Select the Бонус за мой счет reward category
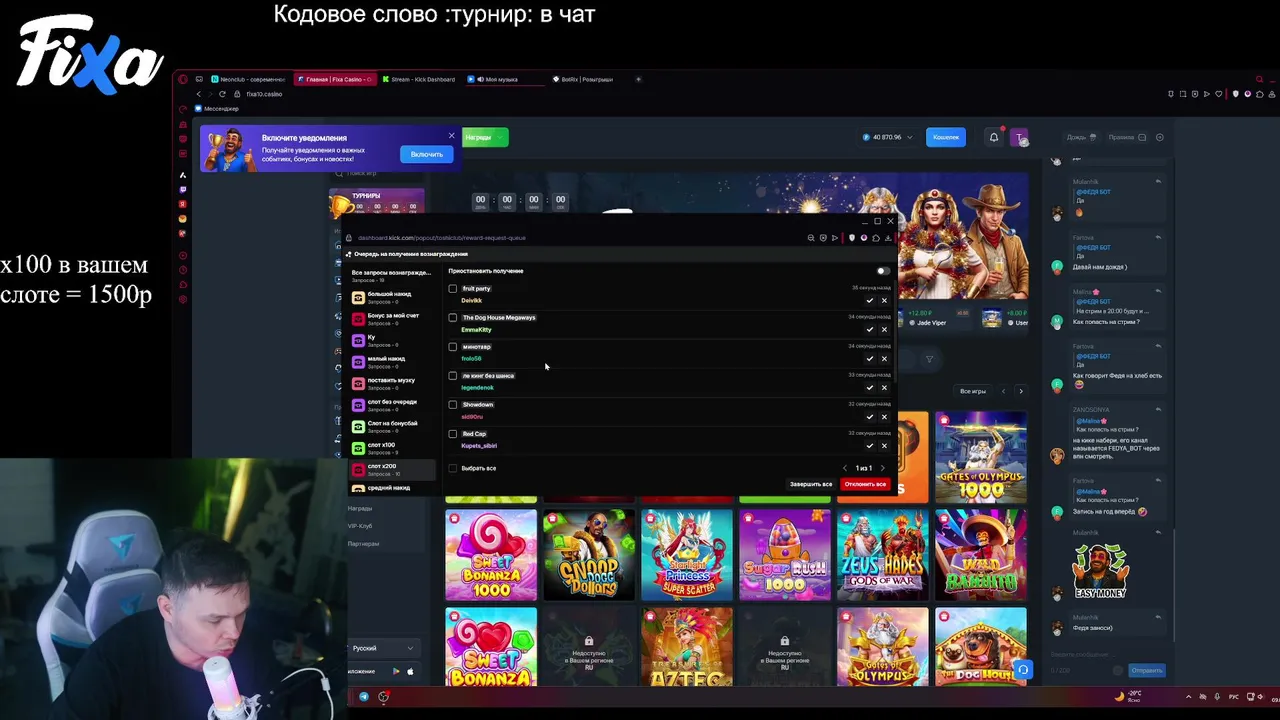The height and width of the screenshot is (720, 1280). (x=391, y=319)
